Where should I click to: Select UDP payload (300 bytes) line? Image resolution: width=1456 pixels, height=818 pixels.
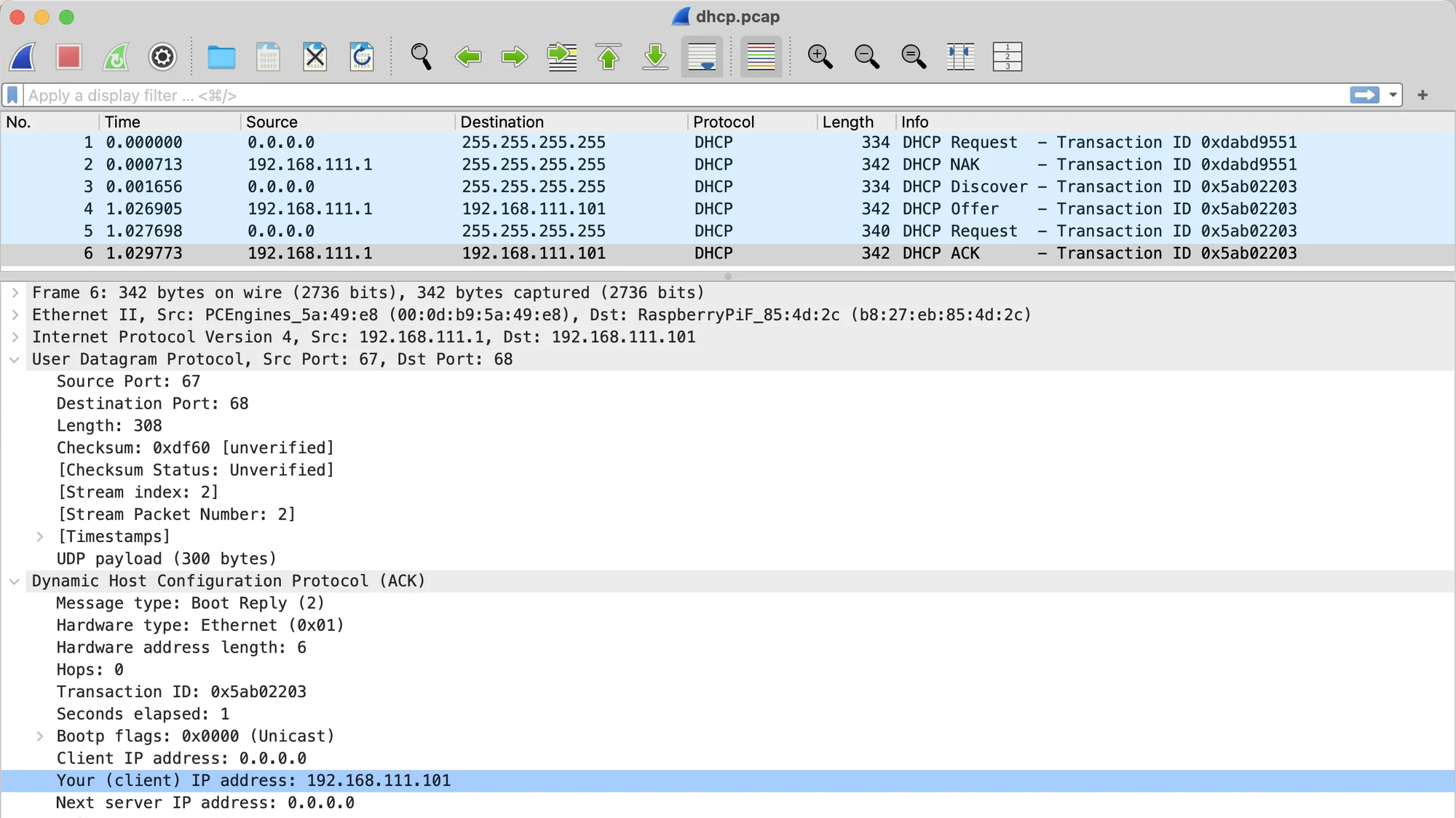[167, 559]
